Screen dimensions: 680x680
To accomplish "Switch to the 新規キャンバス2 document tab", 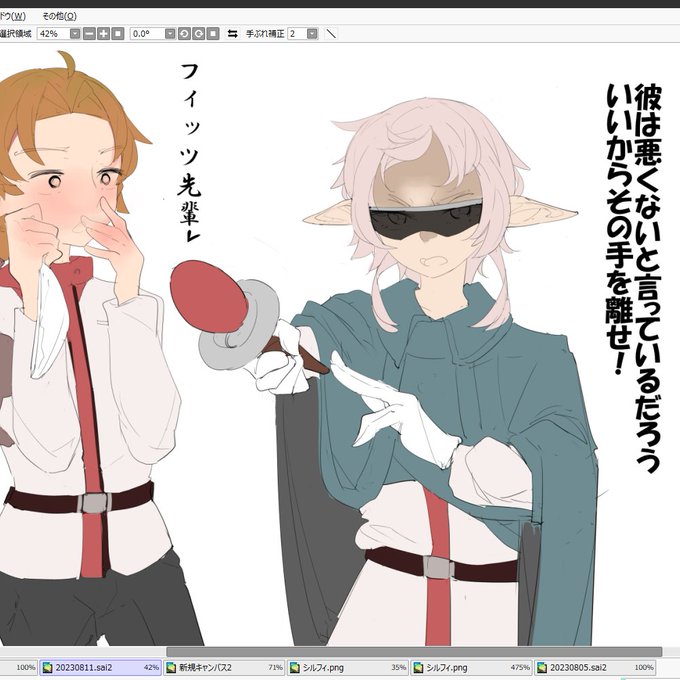I will (x=224, y=667).
